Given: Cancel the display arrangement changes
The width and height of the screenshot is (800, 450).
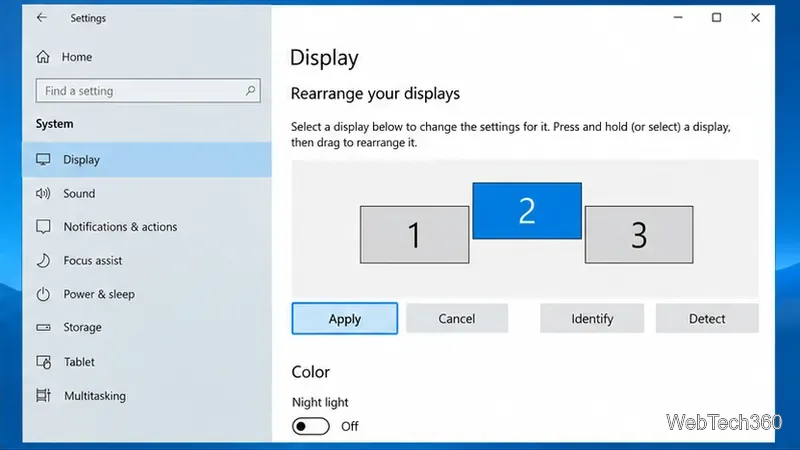Looking at the screenshot, I should [457, 318].
